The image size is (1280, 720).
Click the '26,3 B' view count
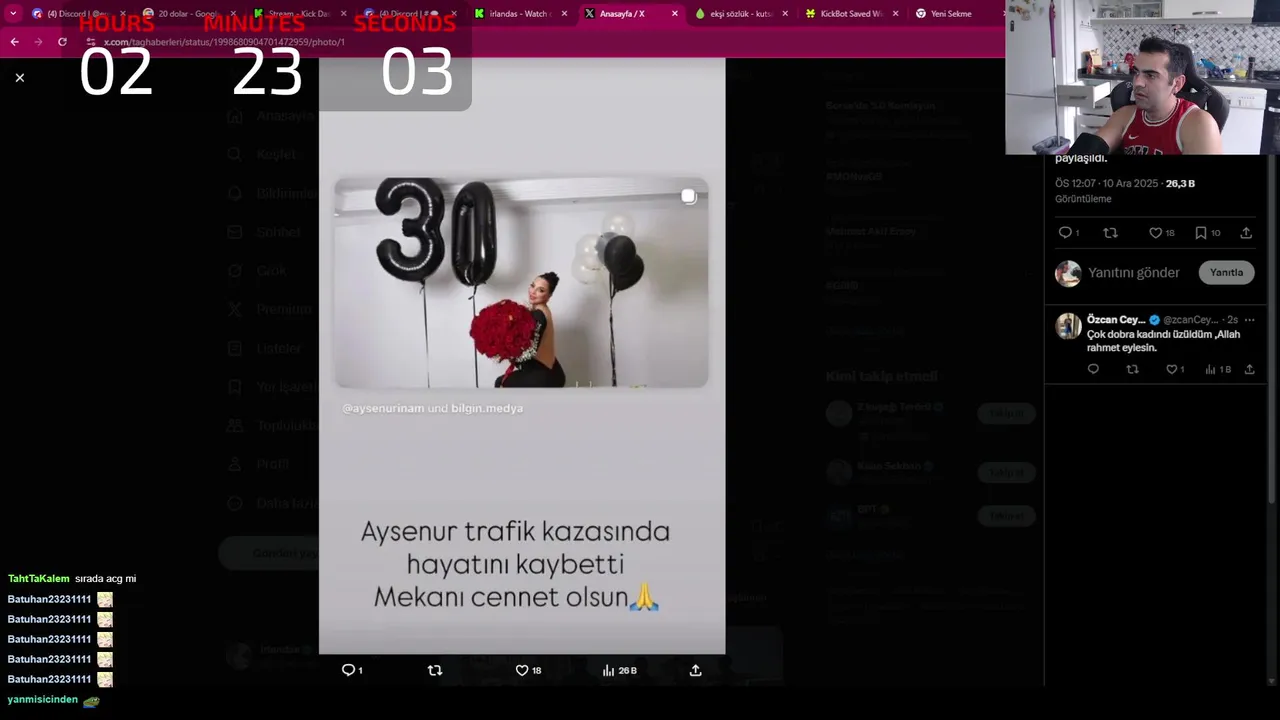tap(1180, 184)
